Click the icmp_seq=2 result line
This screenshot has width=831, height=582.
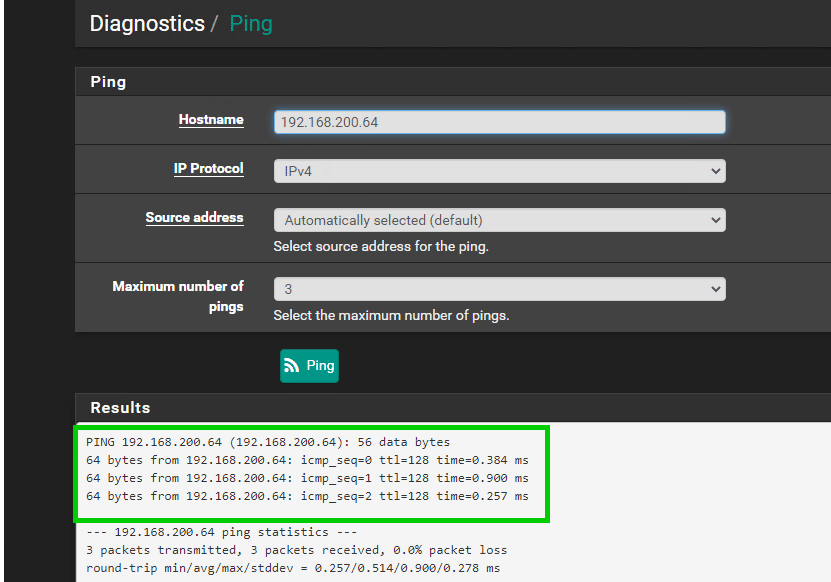[x=307, y=496]
